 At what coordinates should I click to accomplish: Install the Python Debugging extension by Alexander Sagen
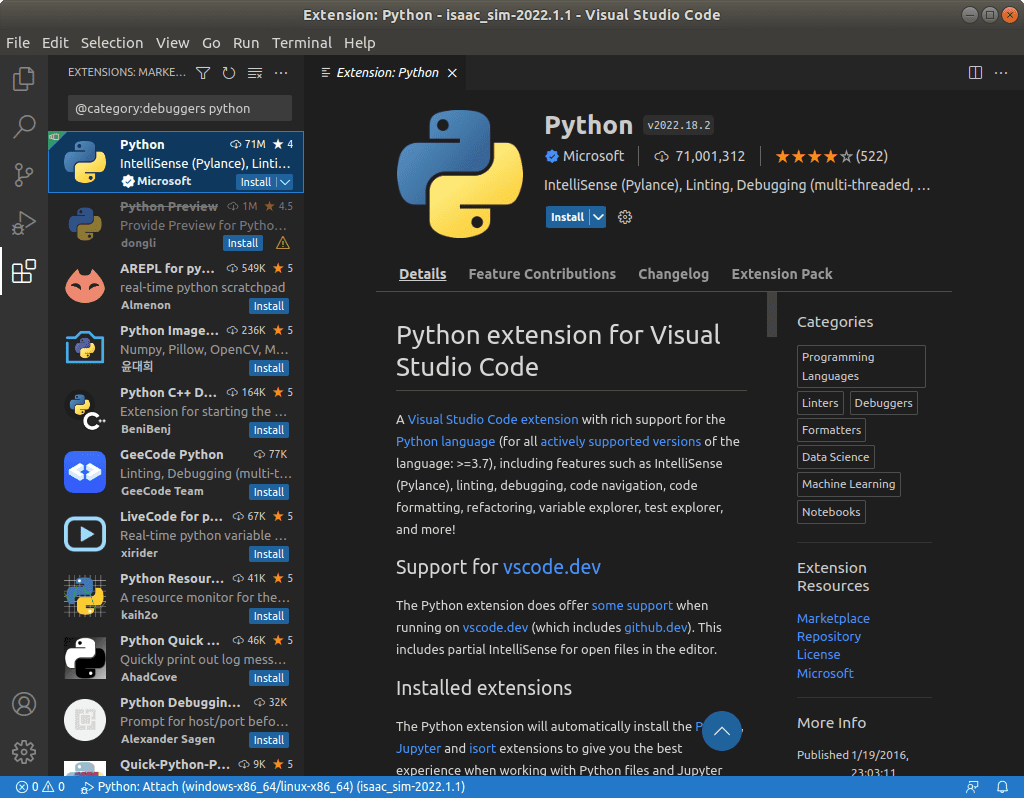tap(269, 740)
